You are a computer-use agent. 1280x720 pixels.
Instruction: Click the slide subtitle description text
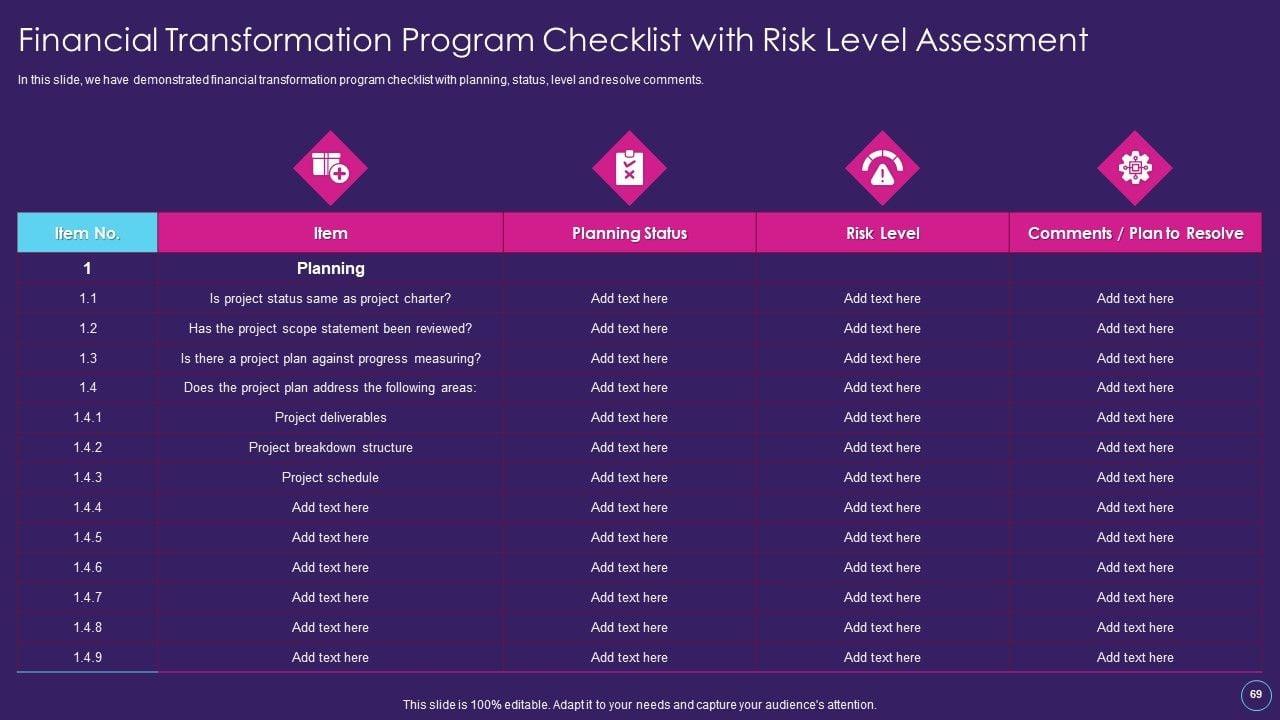point(361,80)
